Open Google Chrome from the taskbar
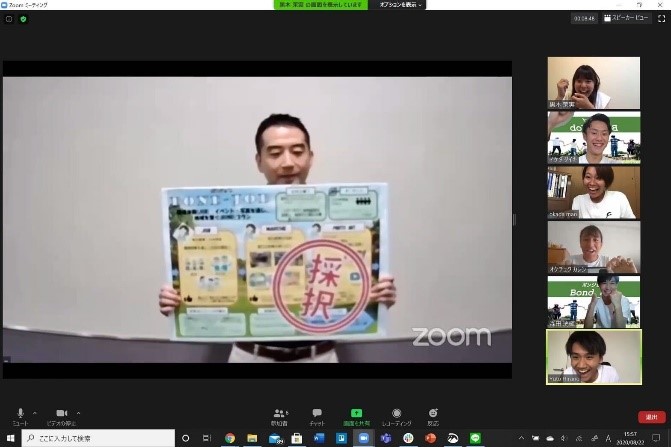This screenshot has width=671, height=447. [x=230, y=438]
